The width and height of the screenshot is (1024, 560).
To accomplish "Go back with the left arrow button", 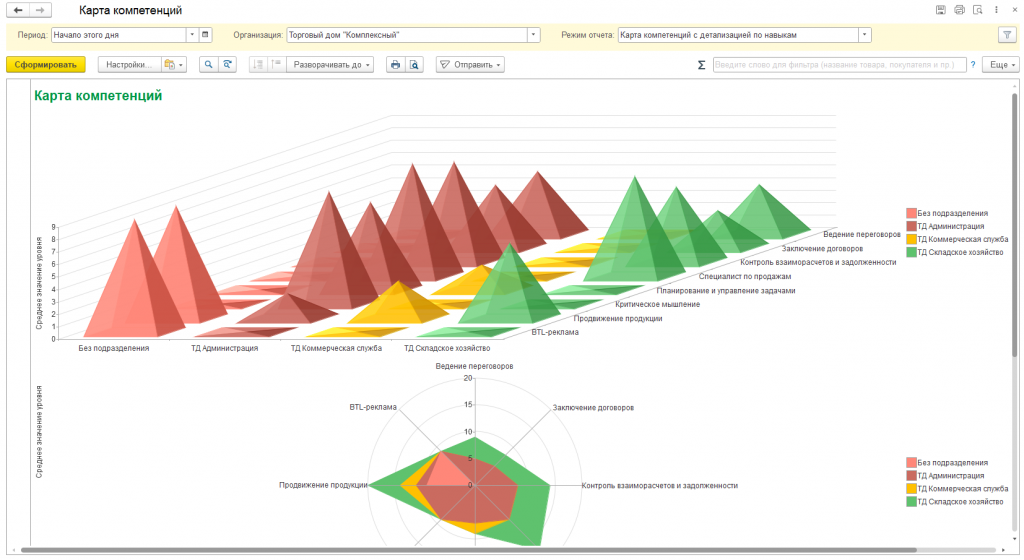I will [18, 10].
